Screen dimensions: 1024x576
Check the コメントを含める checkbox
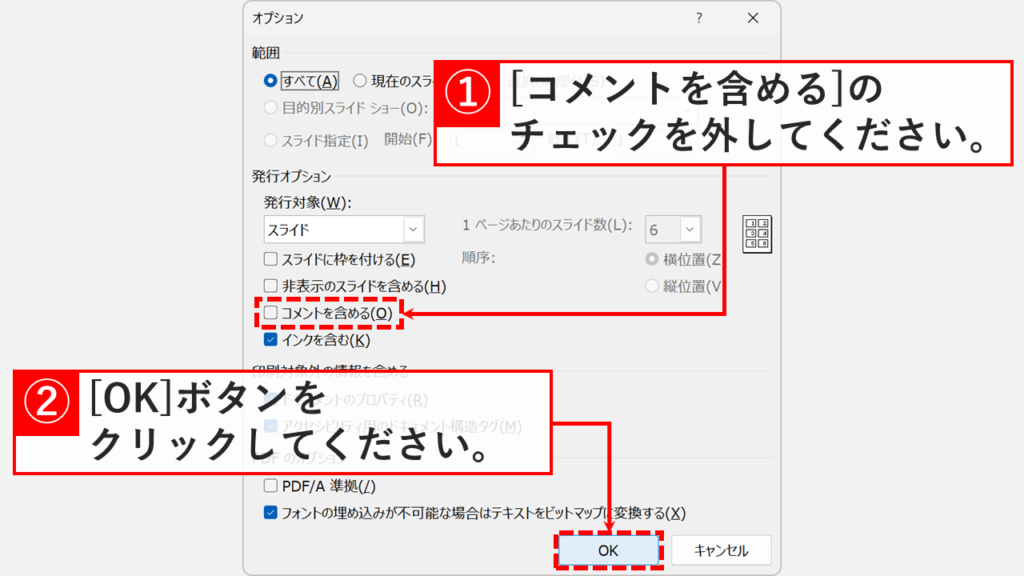tap(269, 311)
